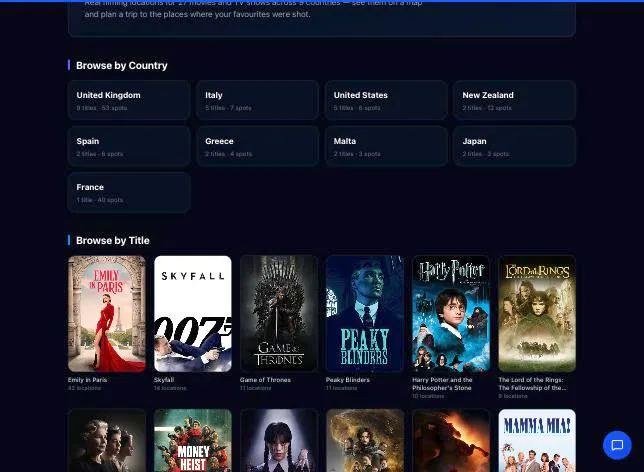This screenshot has height=472, width=644.
Task: Click the 'Browse by Title' heading
Action: point(113,240)
